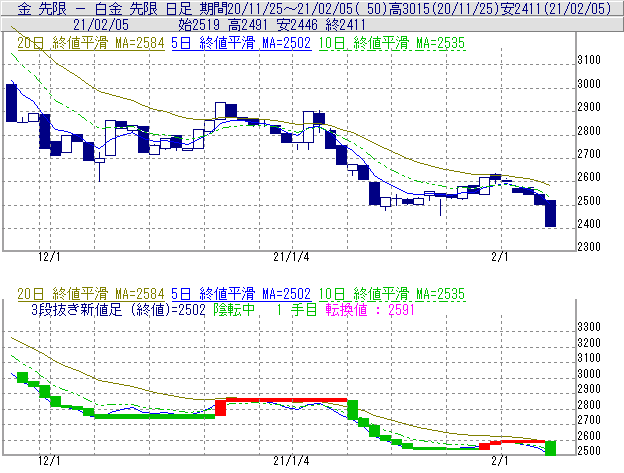The width and height of the screenshot is (624, 473).
Task: Select lower chart '20日 終値平滑 MA=2584' legend
Action: tap(91, 294)
